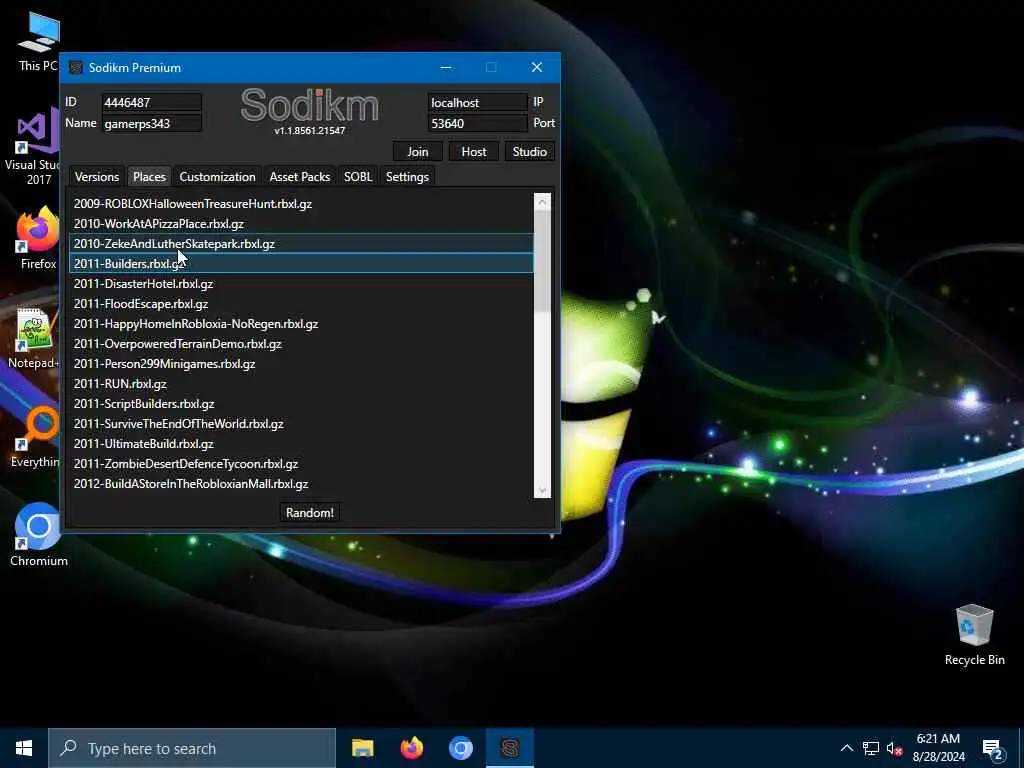1024x768 pixels.
Task: Select 2011-ZombieDesertDefenceTycoon.rbxl.gz
Action: [x=301, y=464]
